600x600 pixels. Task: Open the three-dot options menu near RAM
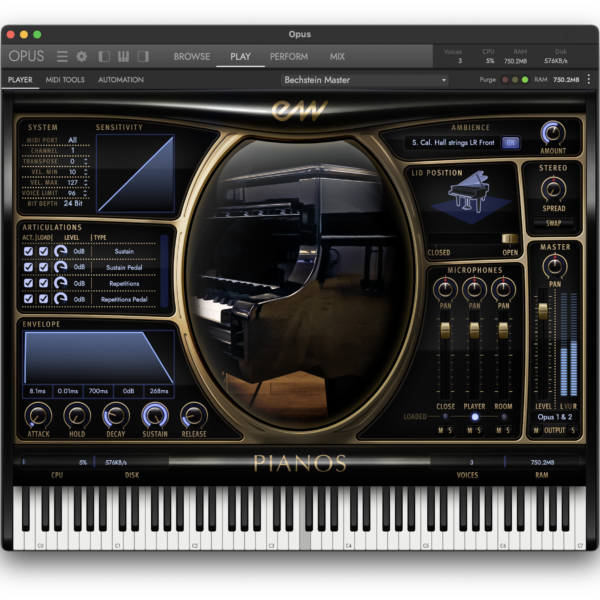click(x=589, y=79)
